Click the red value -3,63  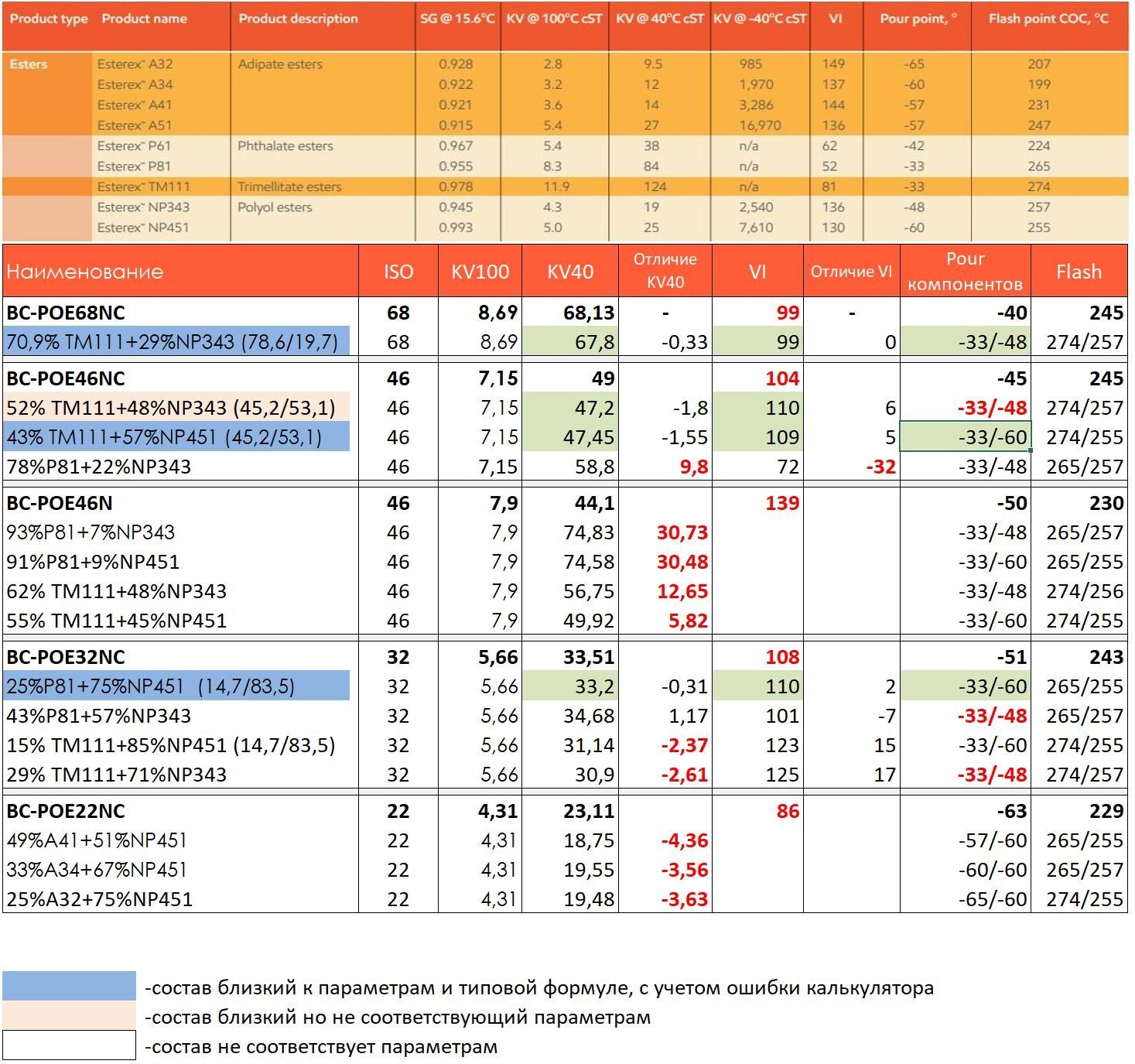685,899
